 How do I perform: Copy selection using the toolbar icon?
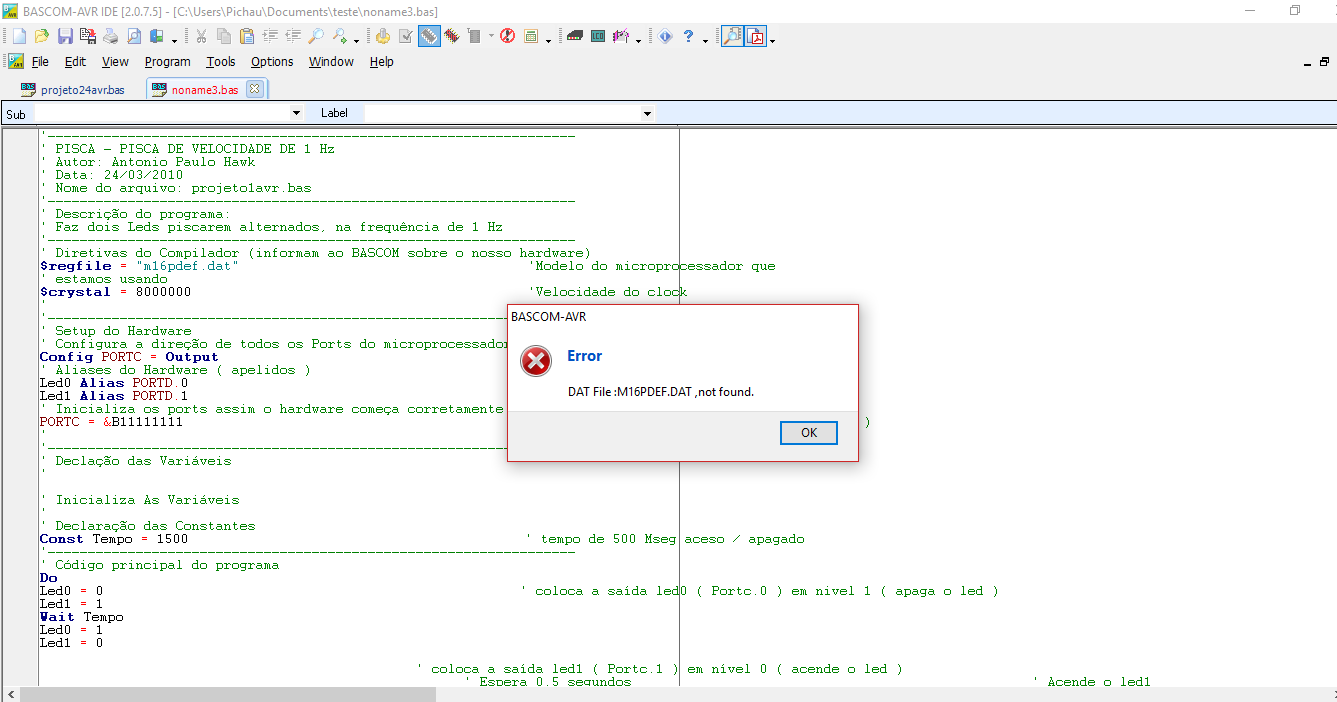pos(223,36)
